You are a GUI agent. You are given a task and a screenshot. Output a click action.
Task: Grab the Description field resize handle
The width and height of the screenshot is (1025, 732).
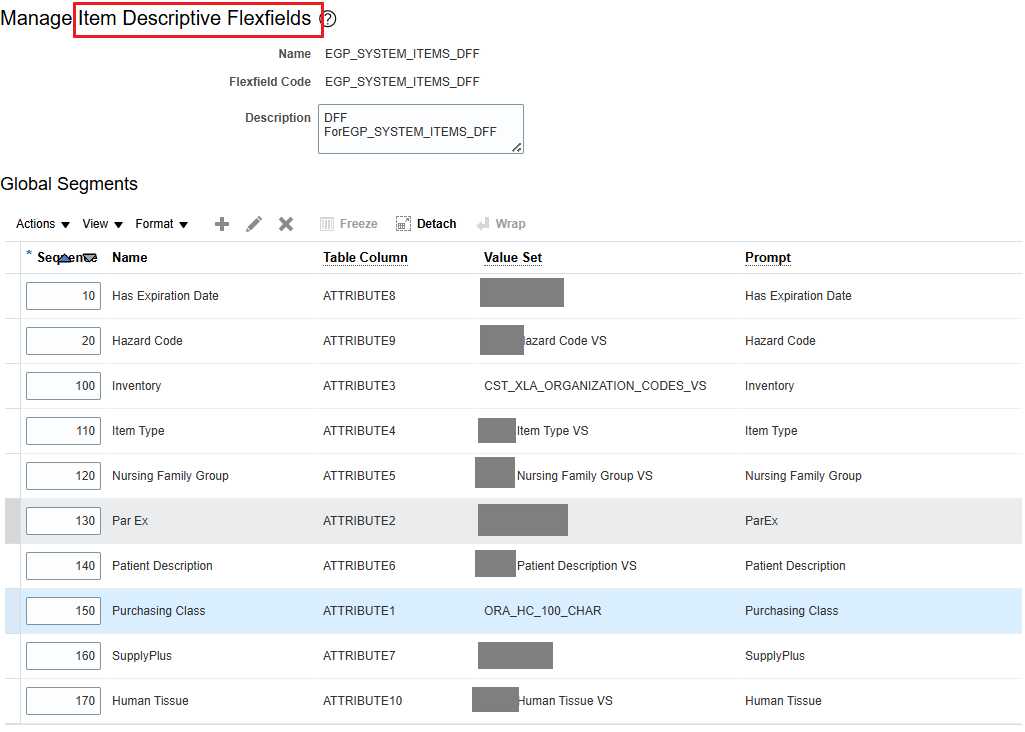pyautogui.click(x=517, y=148)
